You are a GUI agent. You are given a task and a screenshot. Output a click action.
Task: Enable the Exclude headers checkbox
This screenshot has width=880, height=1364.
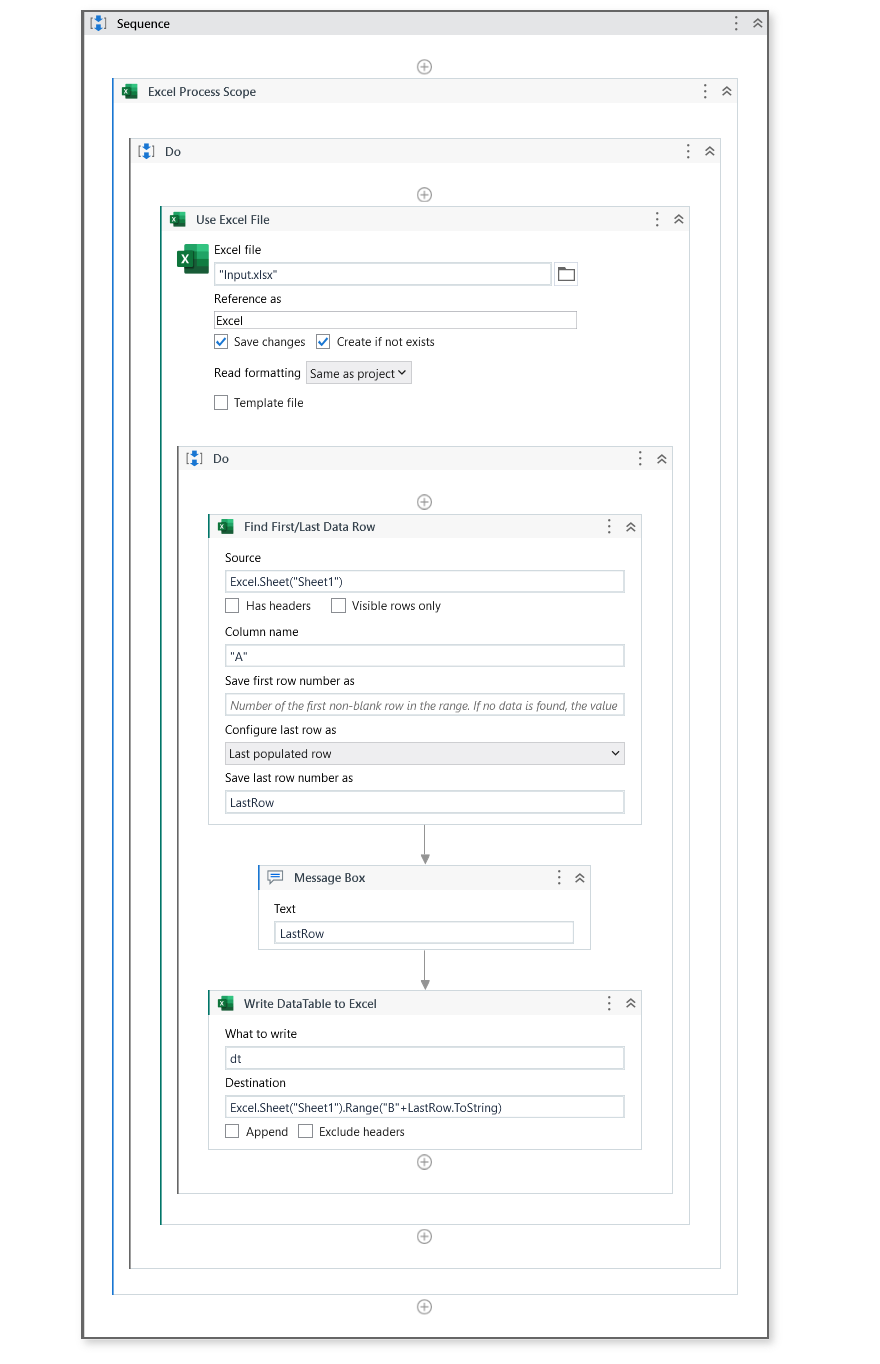click(305, 1132)
